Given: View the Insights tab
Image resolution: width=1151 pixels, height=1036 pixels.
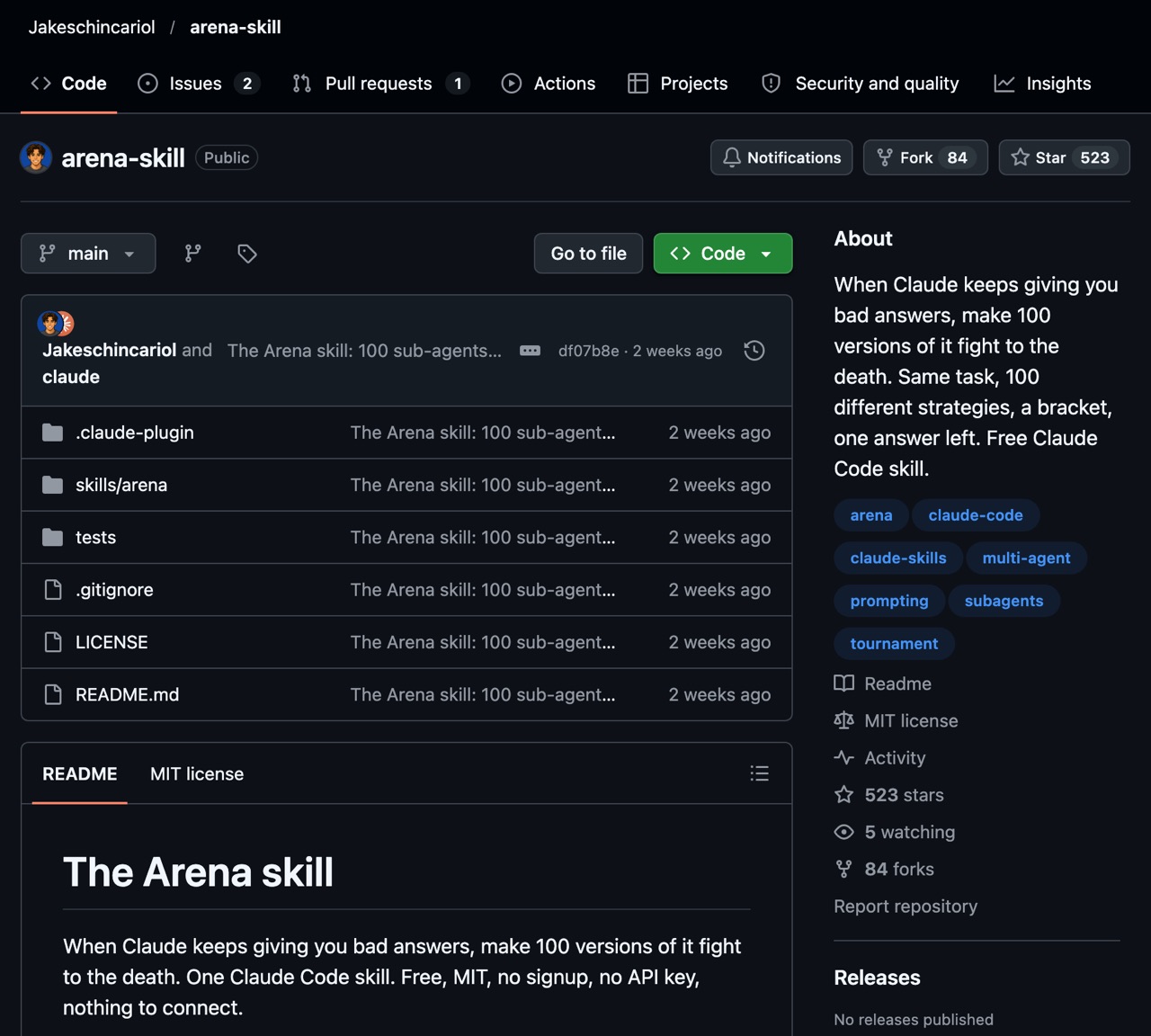Looking at the screenshot, I should click(1043, 84).
